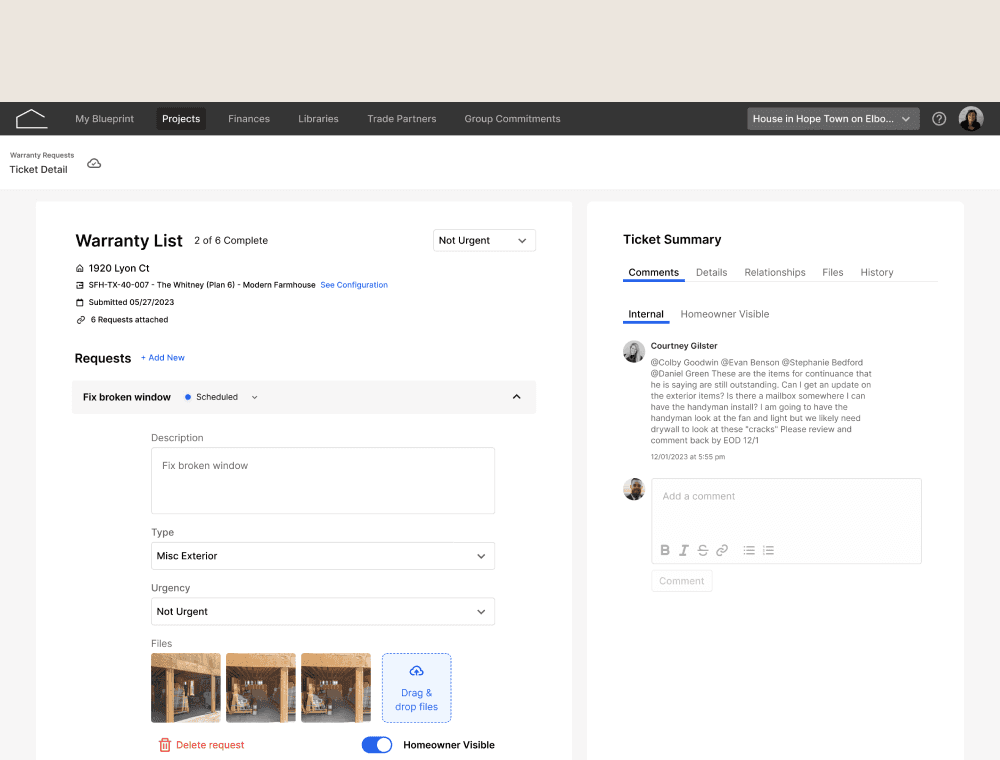The image size is (1000, 760).
Task: Click the cloud sync icon beside Ticket Detail
Action: (94, 164)
